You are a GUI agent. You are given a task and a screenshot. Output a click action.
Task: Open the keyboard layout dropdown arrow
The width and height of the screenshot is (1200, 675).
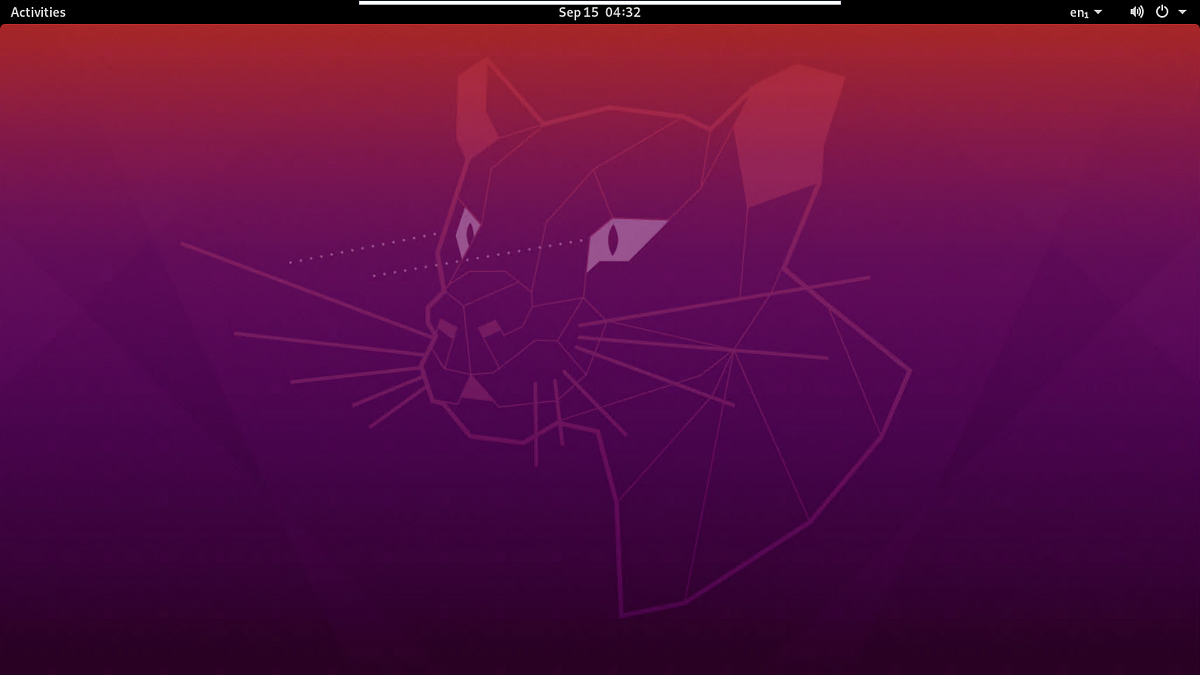point(1098,12)
